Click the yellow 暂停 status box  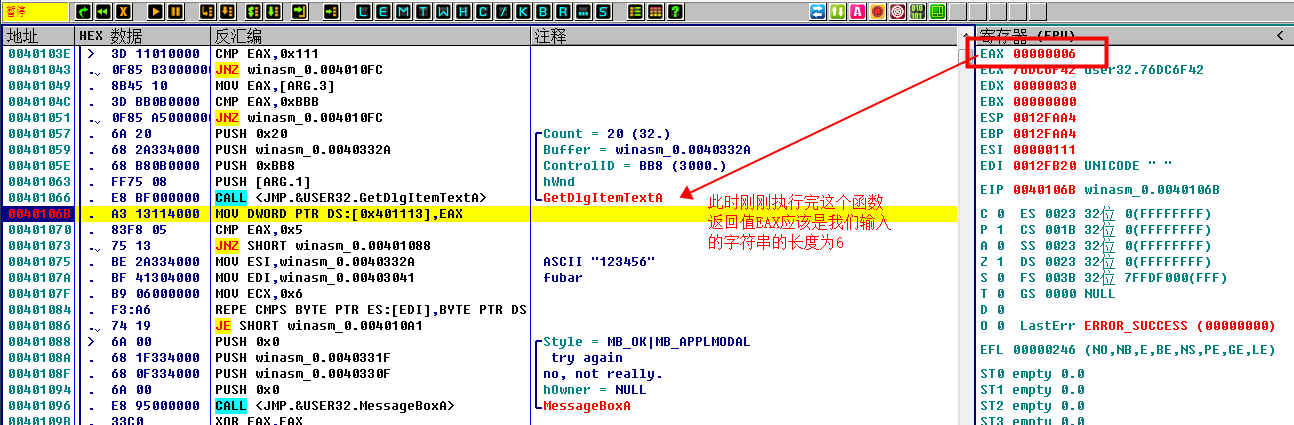35,12
